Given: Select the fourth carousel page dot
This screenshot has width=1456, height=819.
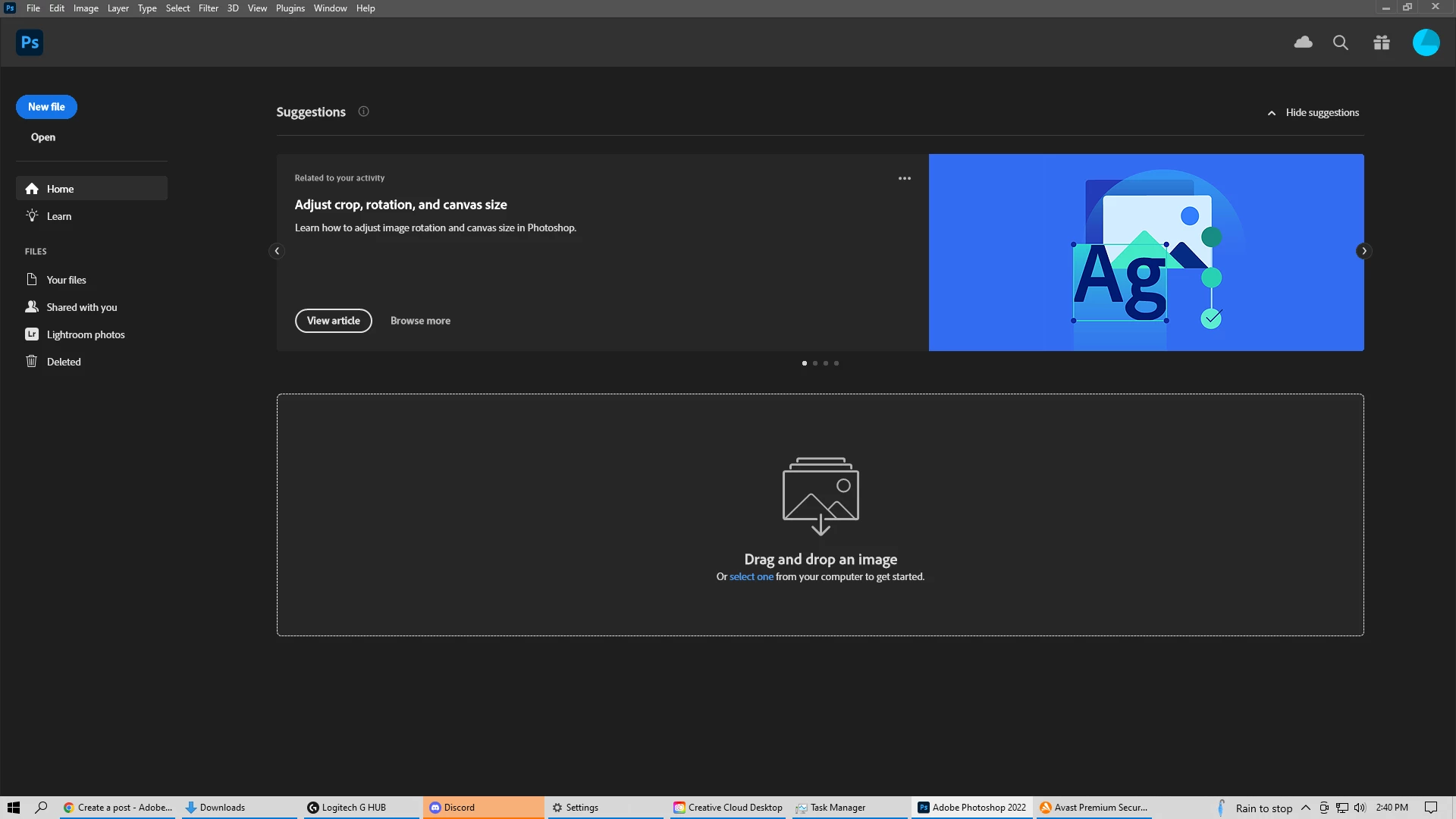Looking at the screenshot, I should pyautogui.click(x=836, y=363).
